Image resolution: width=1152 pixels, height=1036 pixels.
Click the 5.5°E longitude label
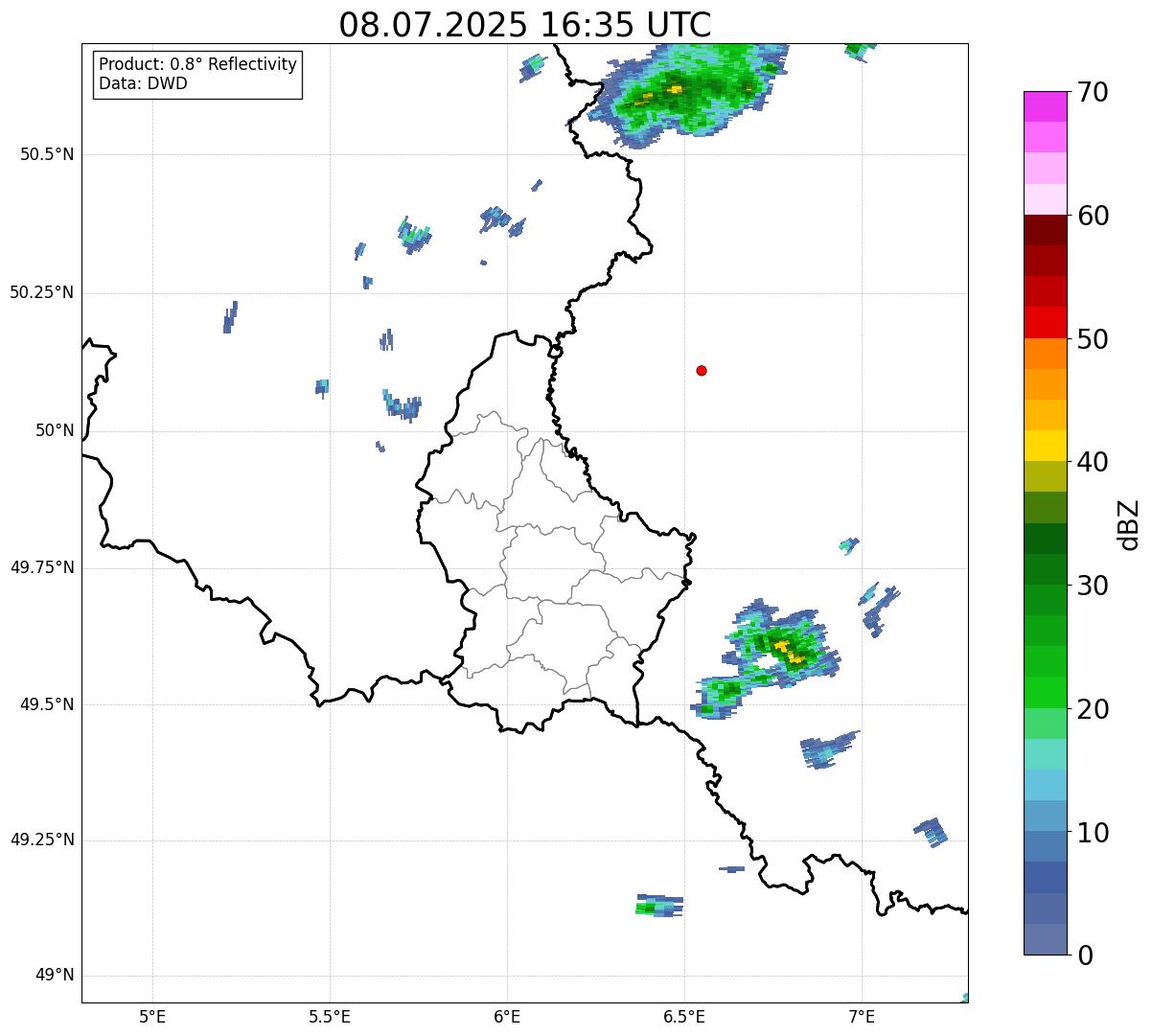click(x=330, y=1016)
